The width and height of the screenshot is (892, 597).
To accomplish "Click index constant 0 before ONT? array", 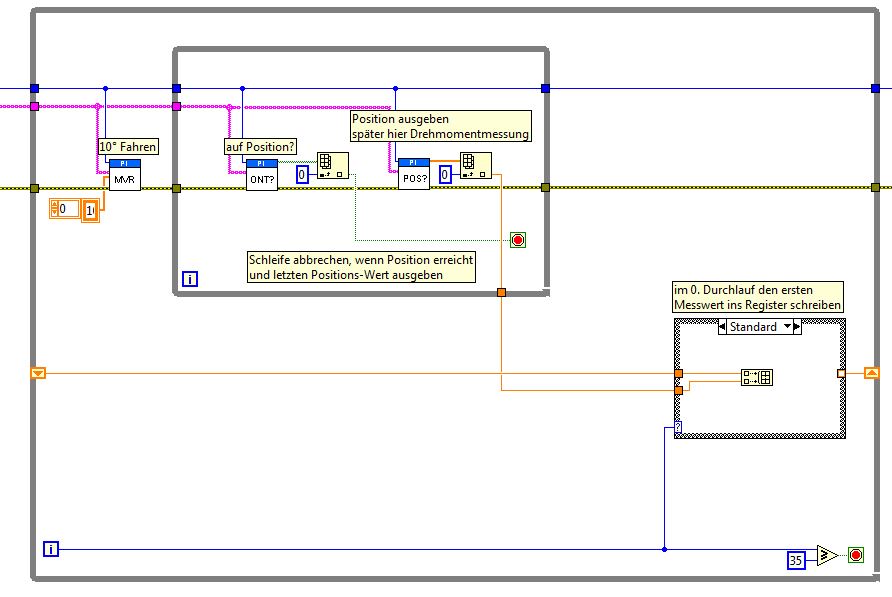I will pyautogui.click(x=303, y=175).
